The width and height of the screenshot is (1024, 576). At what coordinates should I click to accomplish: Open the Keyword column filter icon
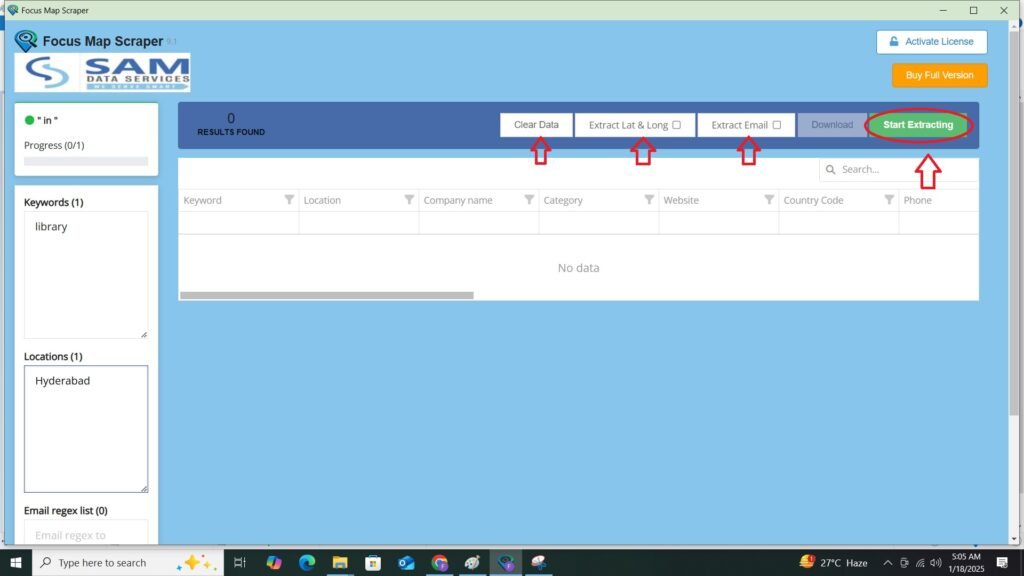289,200
